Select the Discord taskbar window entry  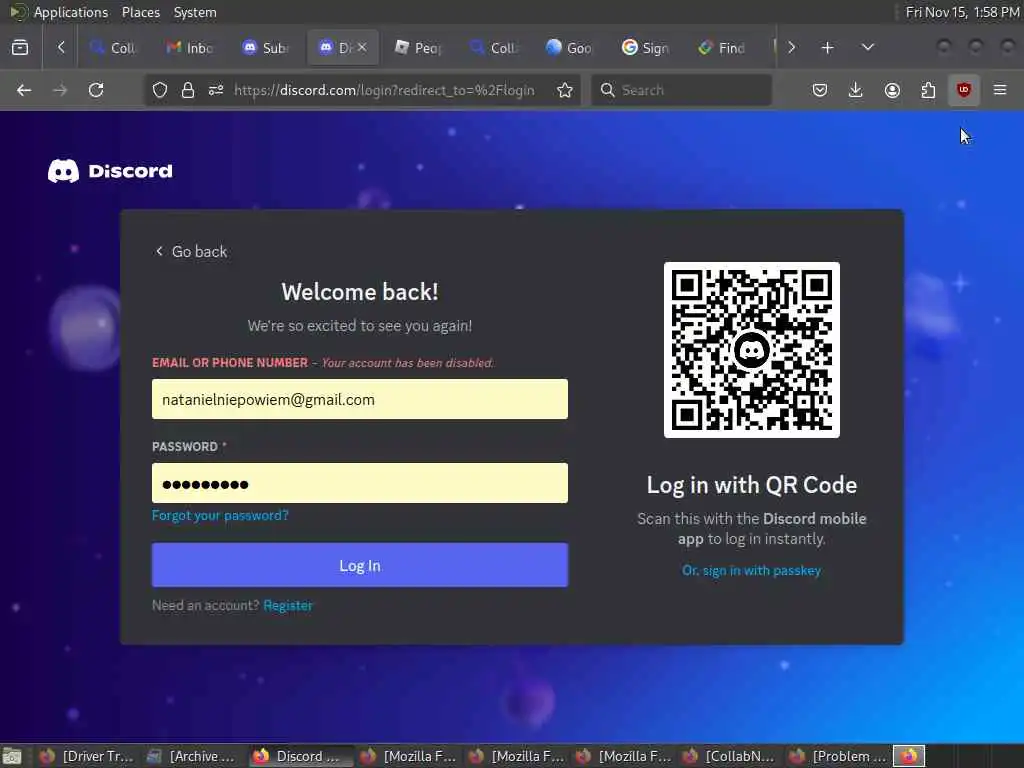point(300,756)
